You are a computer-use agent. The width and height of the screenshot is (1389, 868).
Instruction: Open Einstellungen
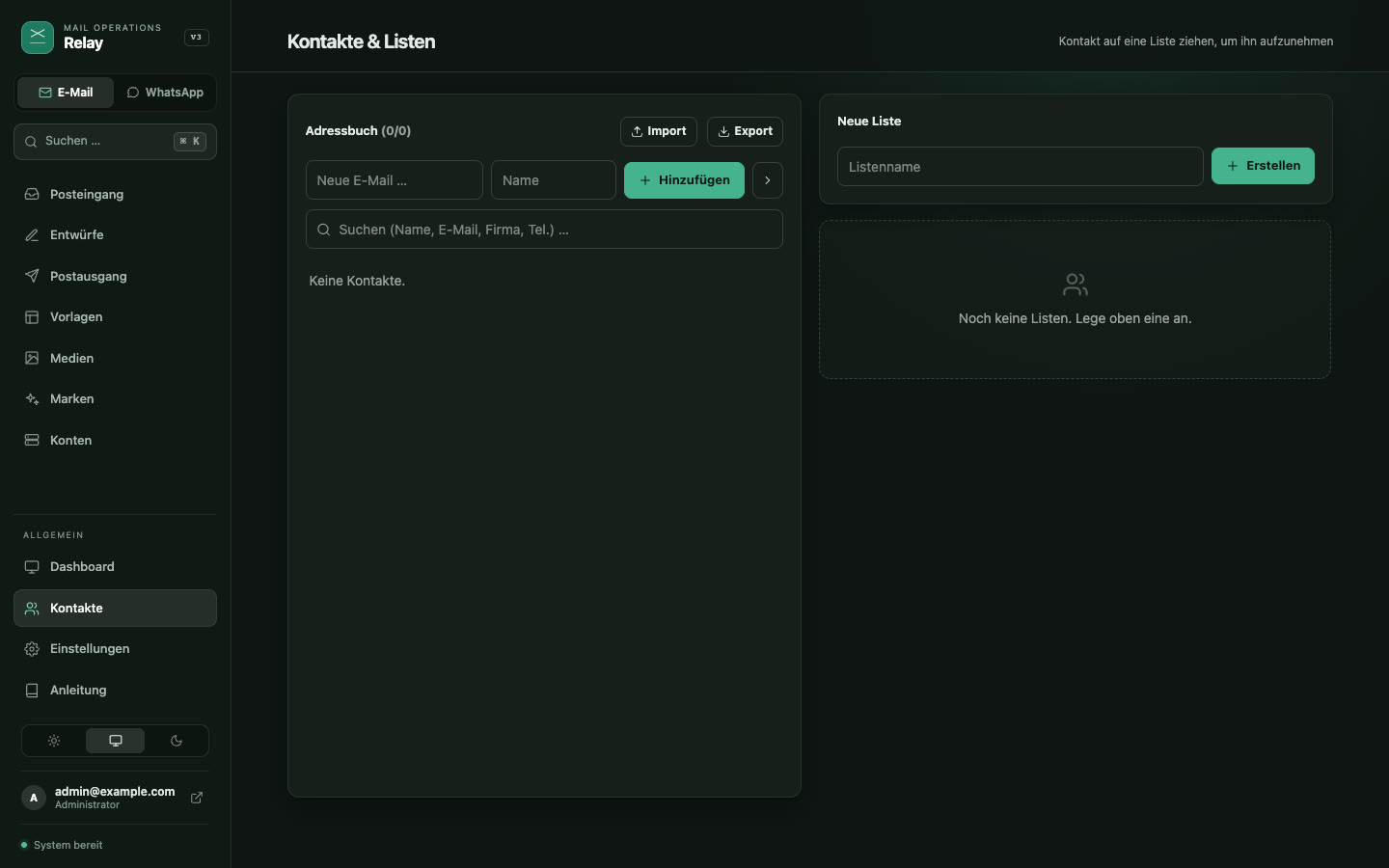[x=115, y=649]
